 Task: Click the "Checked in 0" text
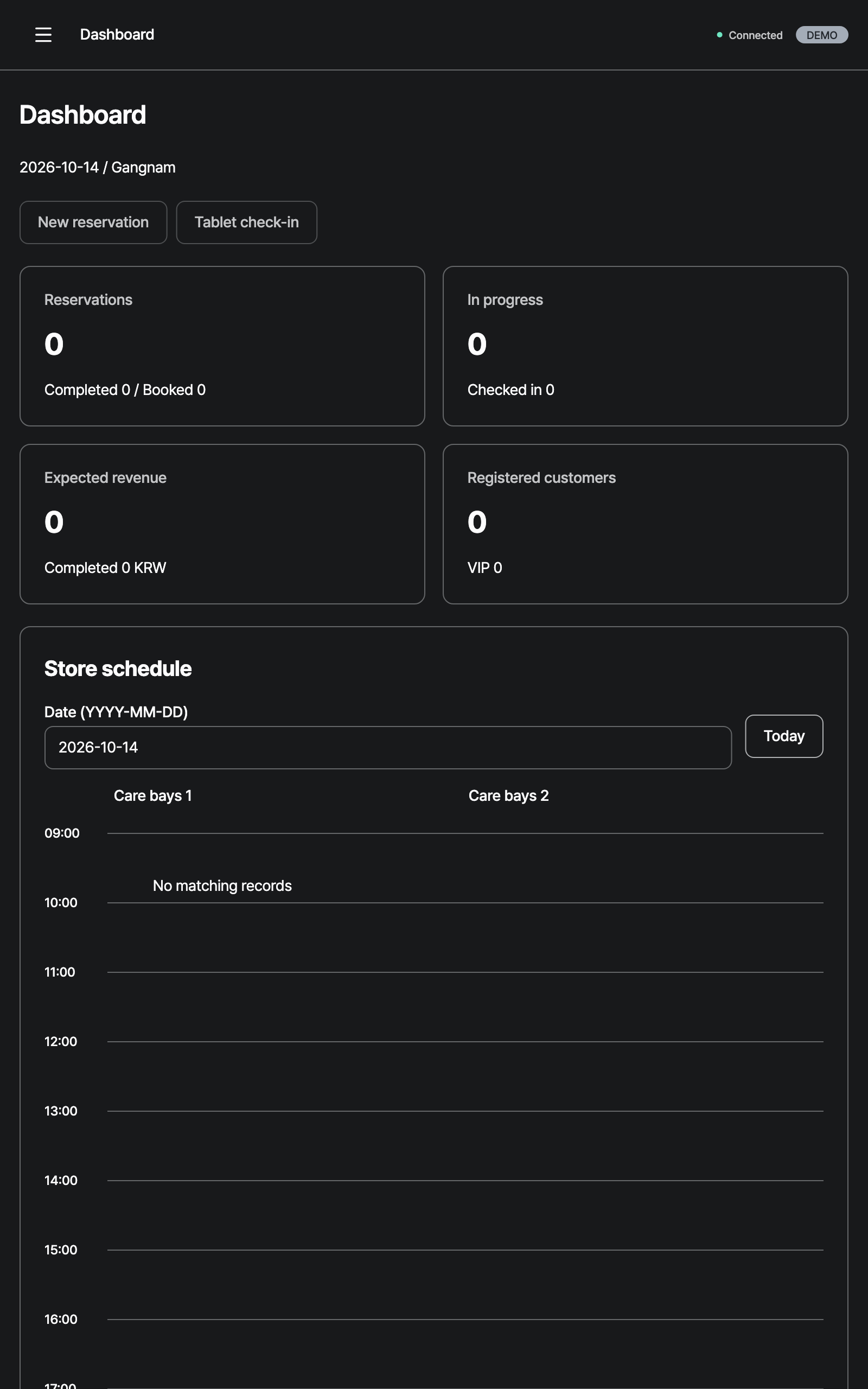[x=511, y=390]
